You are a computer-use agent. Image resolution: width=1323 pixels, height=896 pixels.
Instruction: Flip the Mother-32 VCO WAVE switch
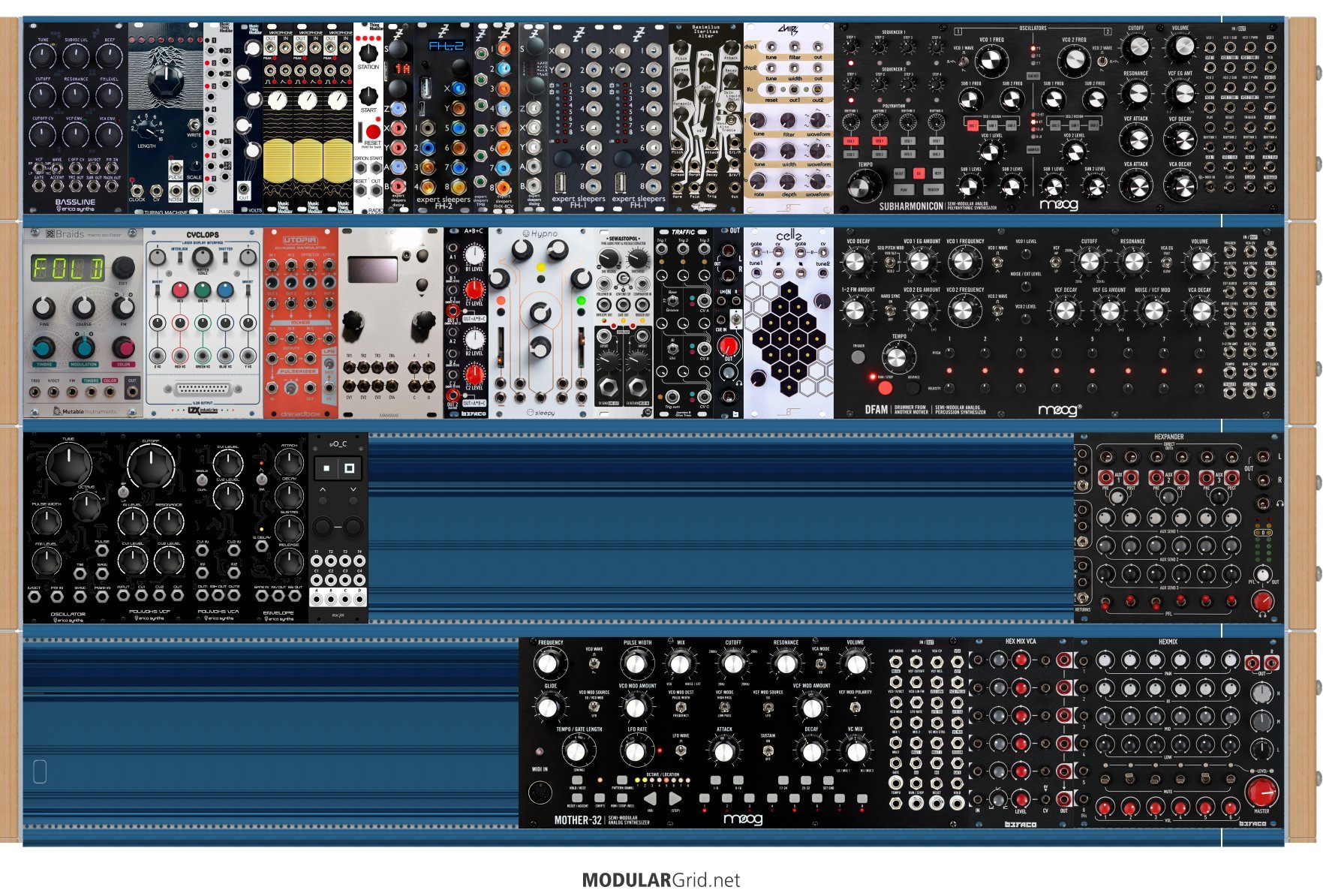point(594,665)
